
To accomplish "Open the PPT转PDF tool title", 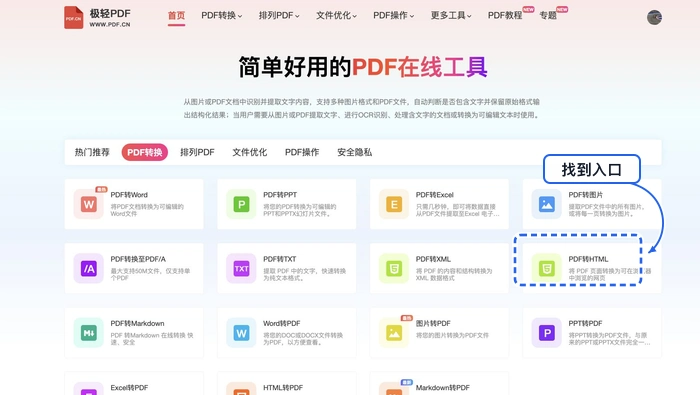I will [x=585, y=323].
